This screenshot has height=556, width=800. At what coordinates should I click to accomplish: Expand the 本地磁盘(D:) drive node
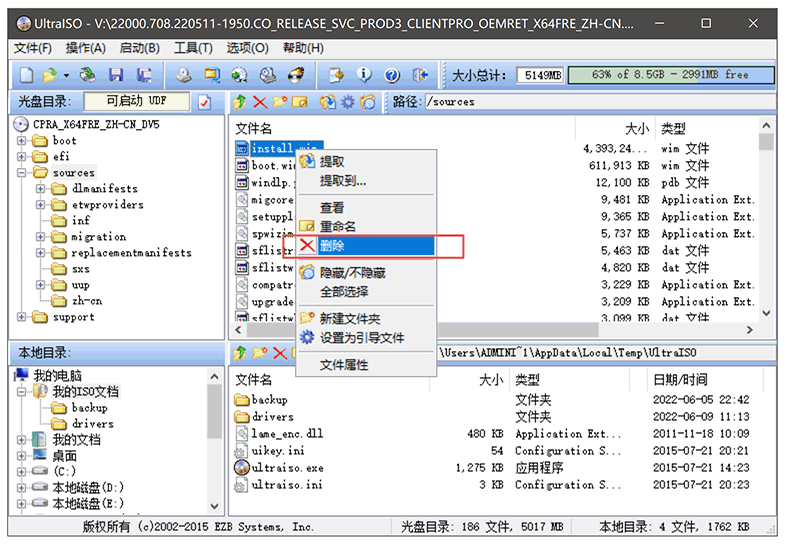click(x=21, y=488)
